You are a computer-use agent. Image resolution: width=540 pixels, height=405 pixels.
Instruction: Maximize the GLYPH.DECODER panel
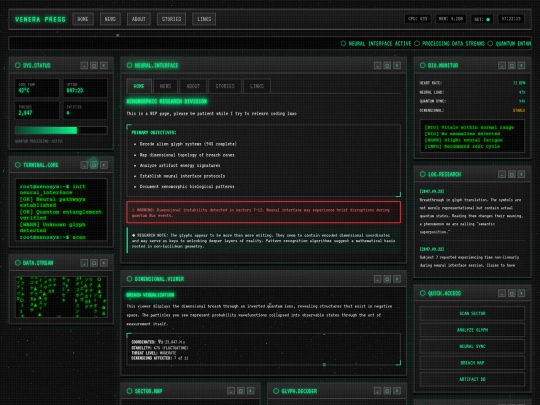(x=387, y=391)
